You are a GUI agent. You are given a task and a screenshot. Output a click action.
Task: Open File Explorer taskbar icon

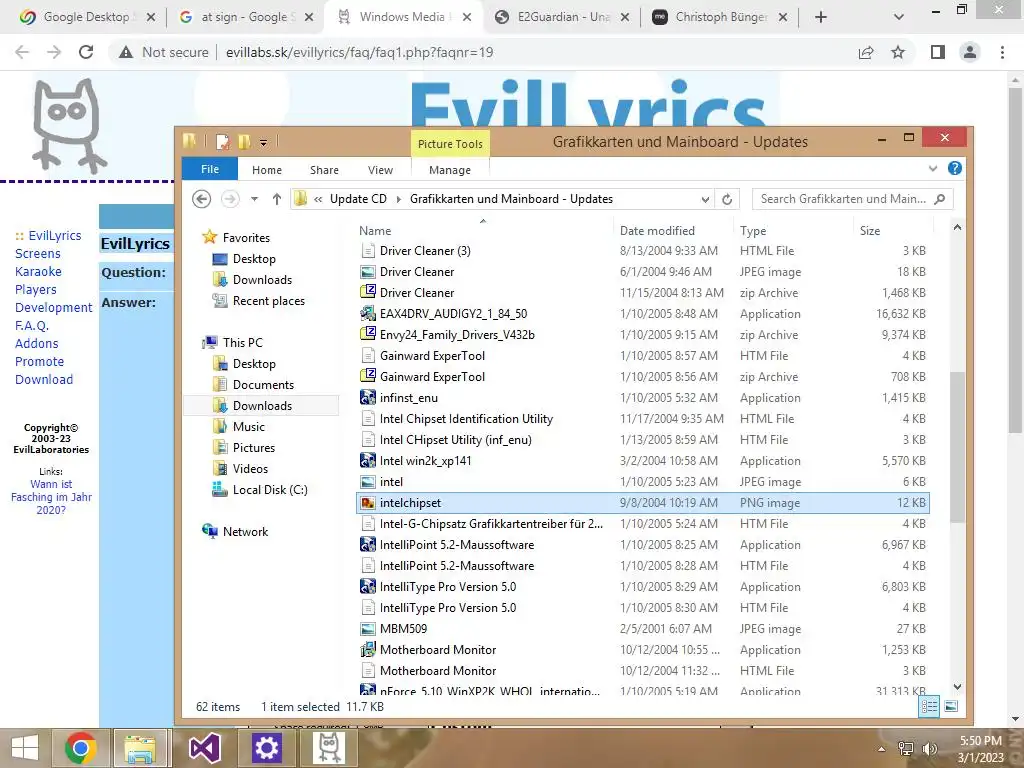tap(140, 748)
